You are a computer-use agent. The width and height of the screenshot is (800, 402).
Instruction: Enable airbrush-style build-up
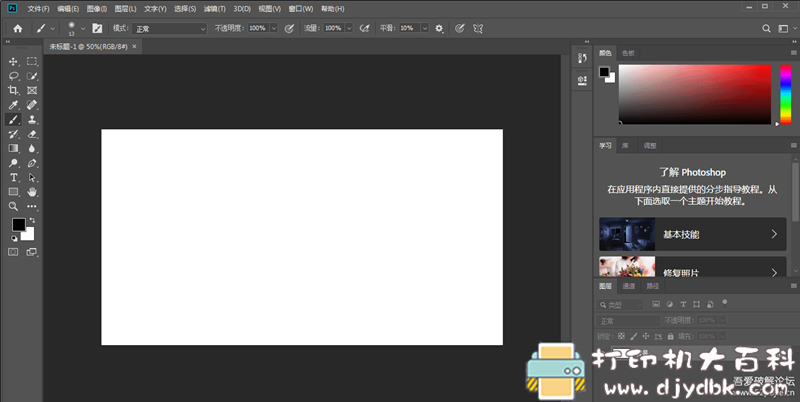click(x=364, y=29)
